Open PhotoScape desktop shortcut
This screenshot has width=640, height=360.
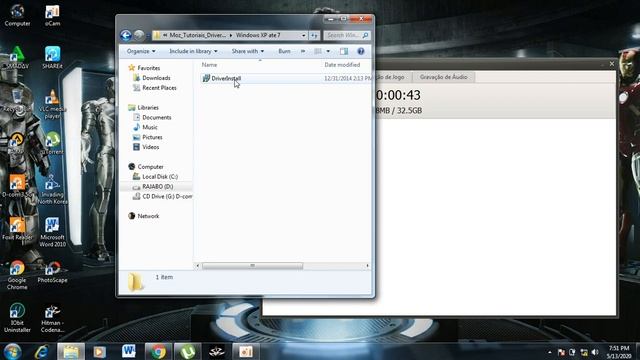coord(52,272)
